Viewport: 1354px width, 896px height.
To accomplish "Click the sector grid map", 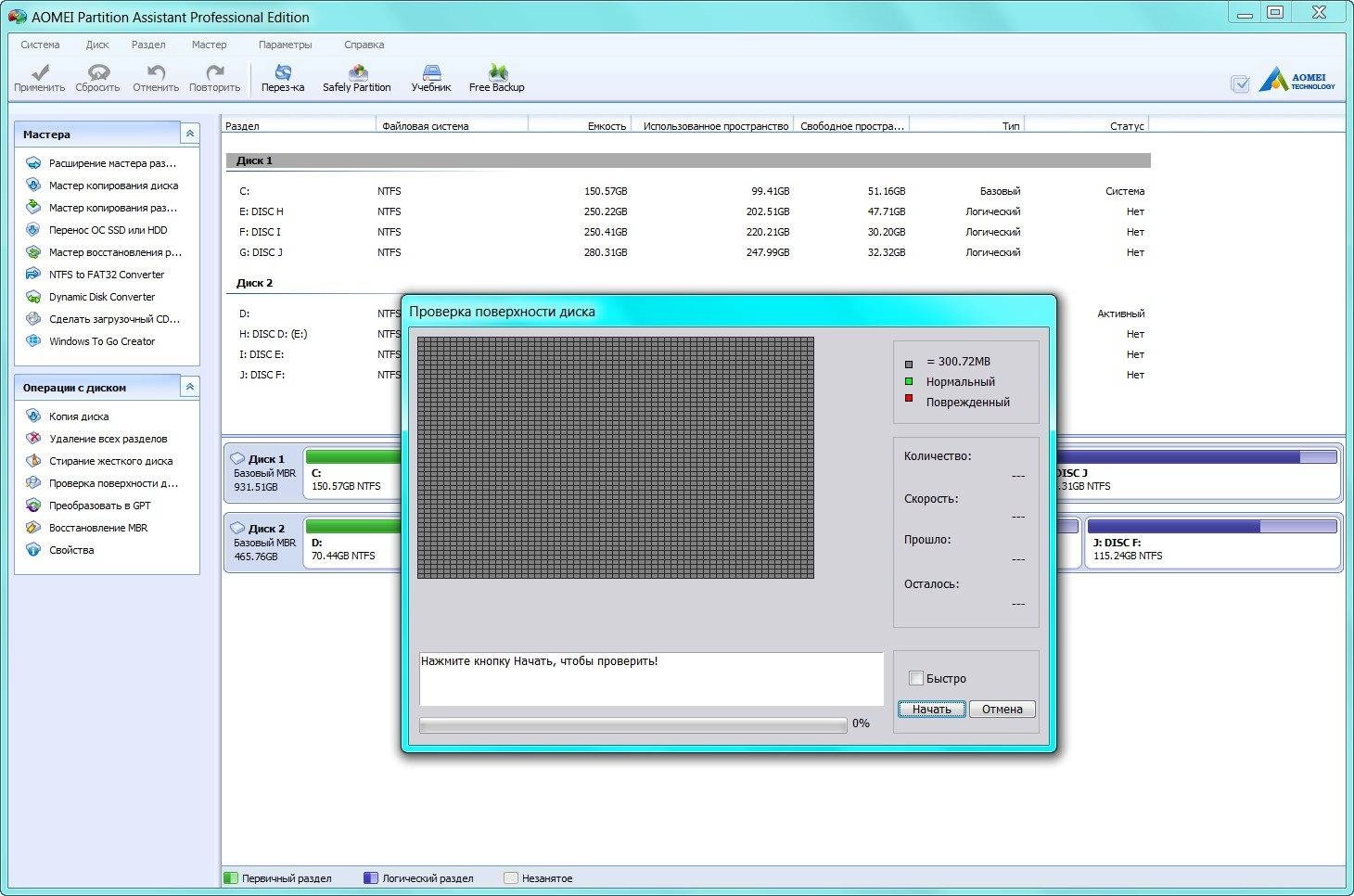I will (x=616, y=457).
